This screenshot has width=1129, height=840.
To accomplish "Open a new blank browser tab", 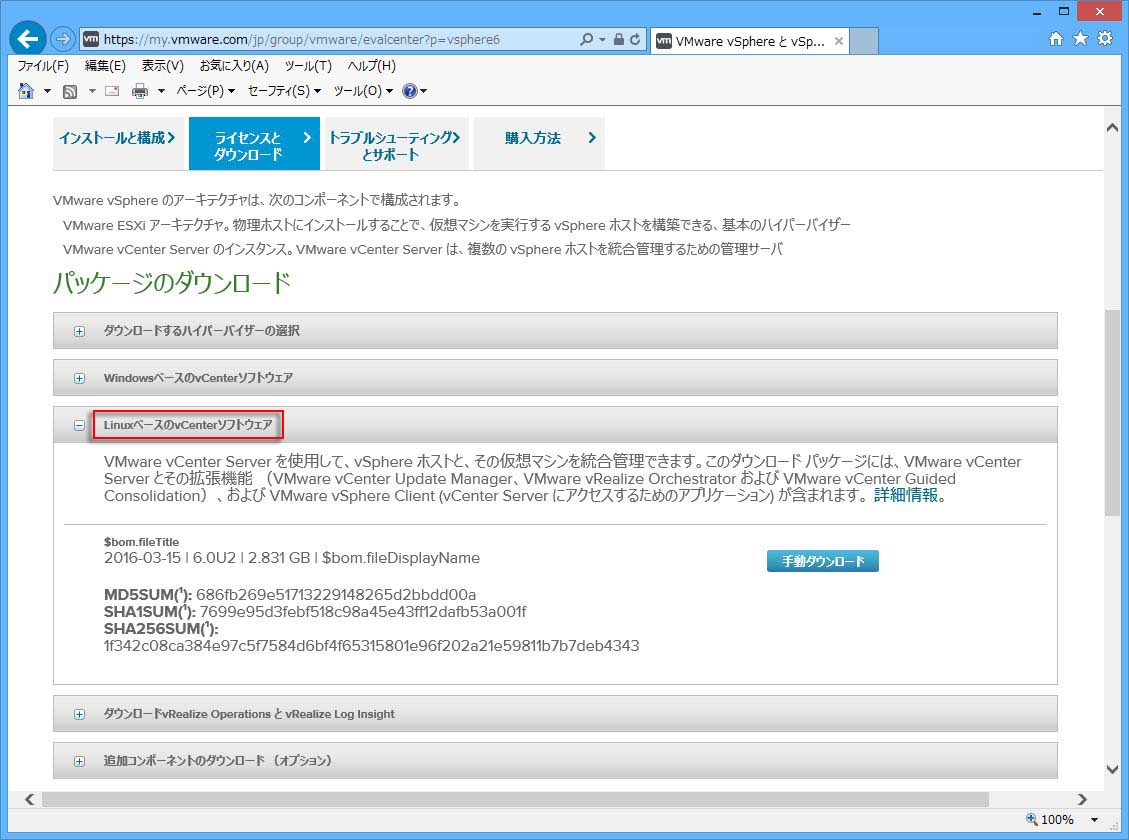I will pos(863,41).
